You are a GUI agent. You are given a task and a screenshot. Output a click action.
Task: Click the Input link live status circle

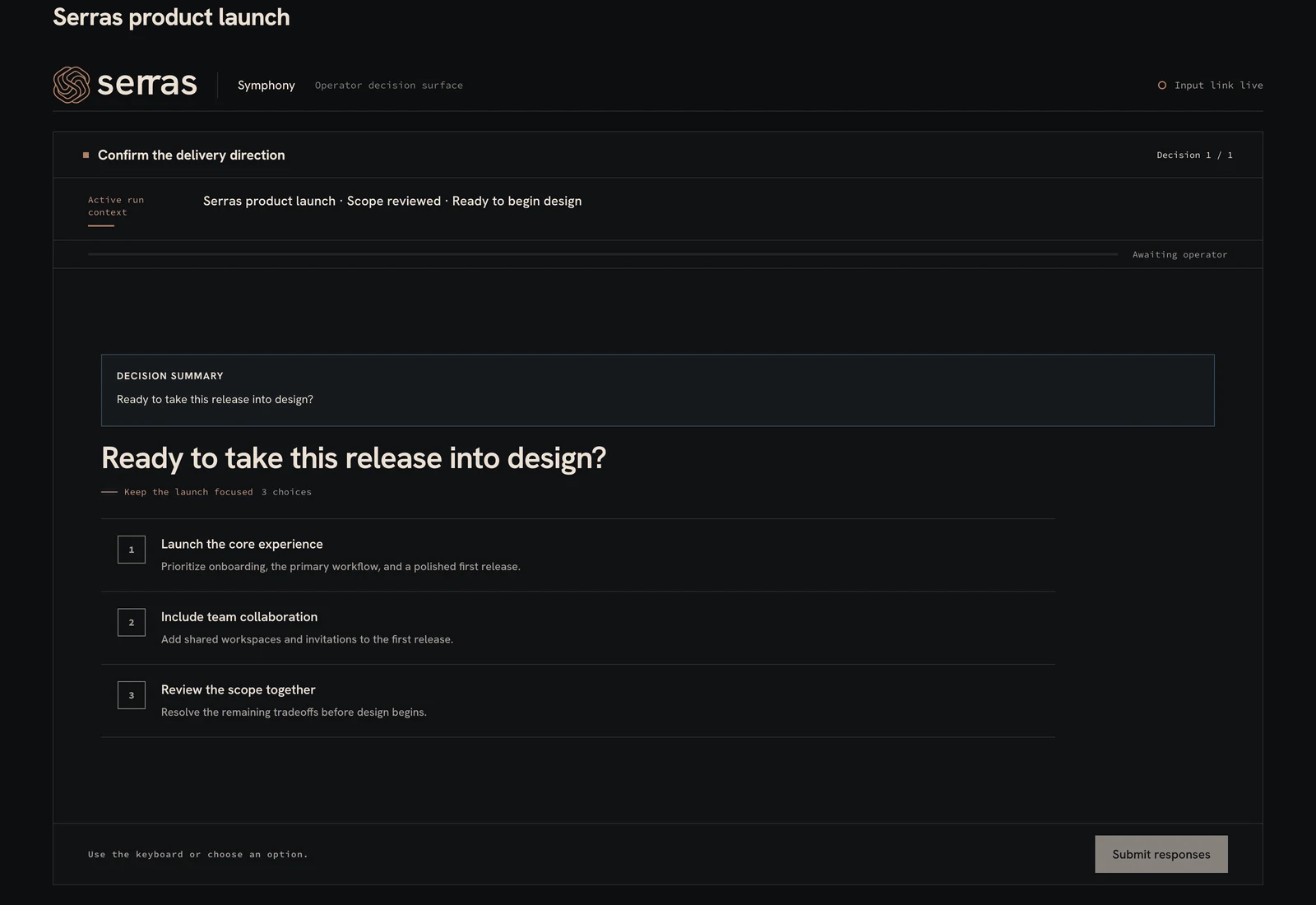pos(1162,86)
